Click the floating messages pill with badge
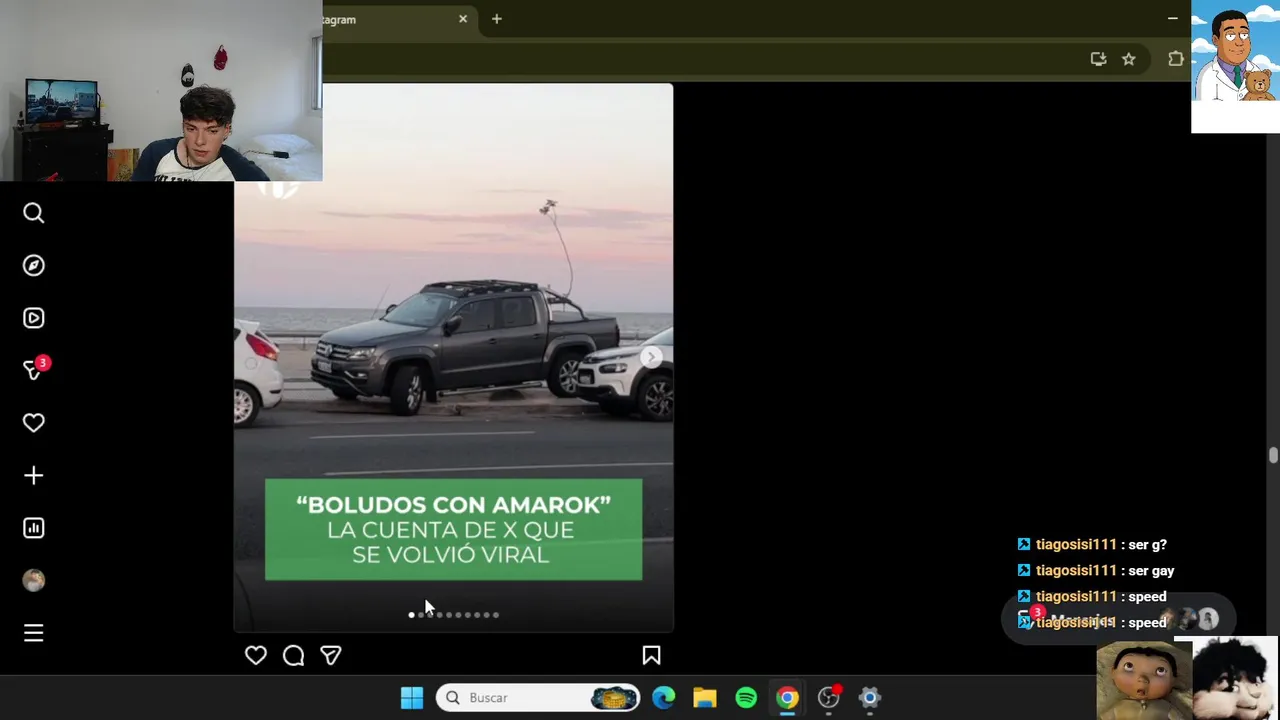 tap(1118, 620)
